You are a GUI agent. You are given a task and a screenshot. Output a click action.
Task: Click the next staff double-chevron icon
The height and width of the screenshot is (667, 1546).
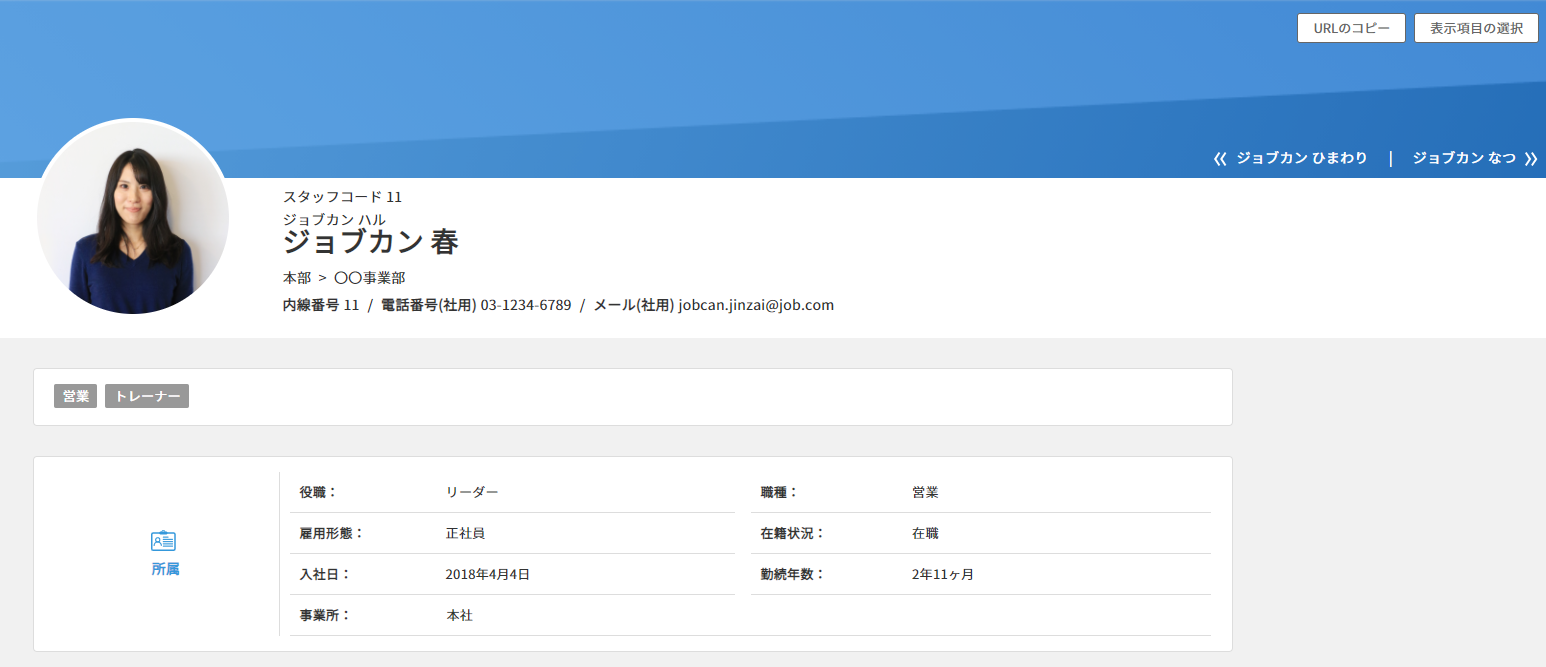coord(1530,159)
